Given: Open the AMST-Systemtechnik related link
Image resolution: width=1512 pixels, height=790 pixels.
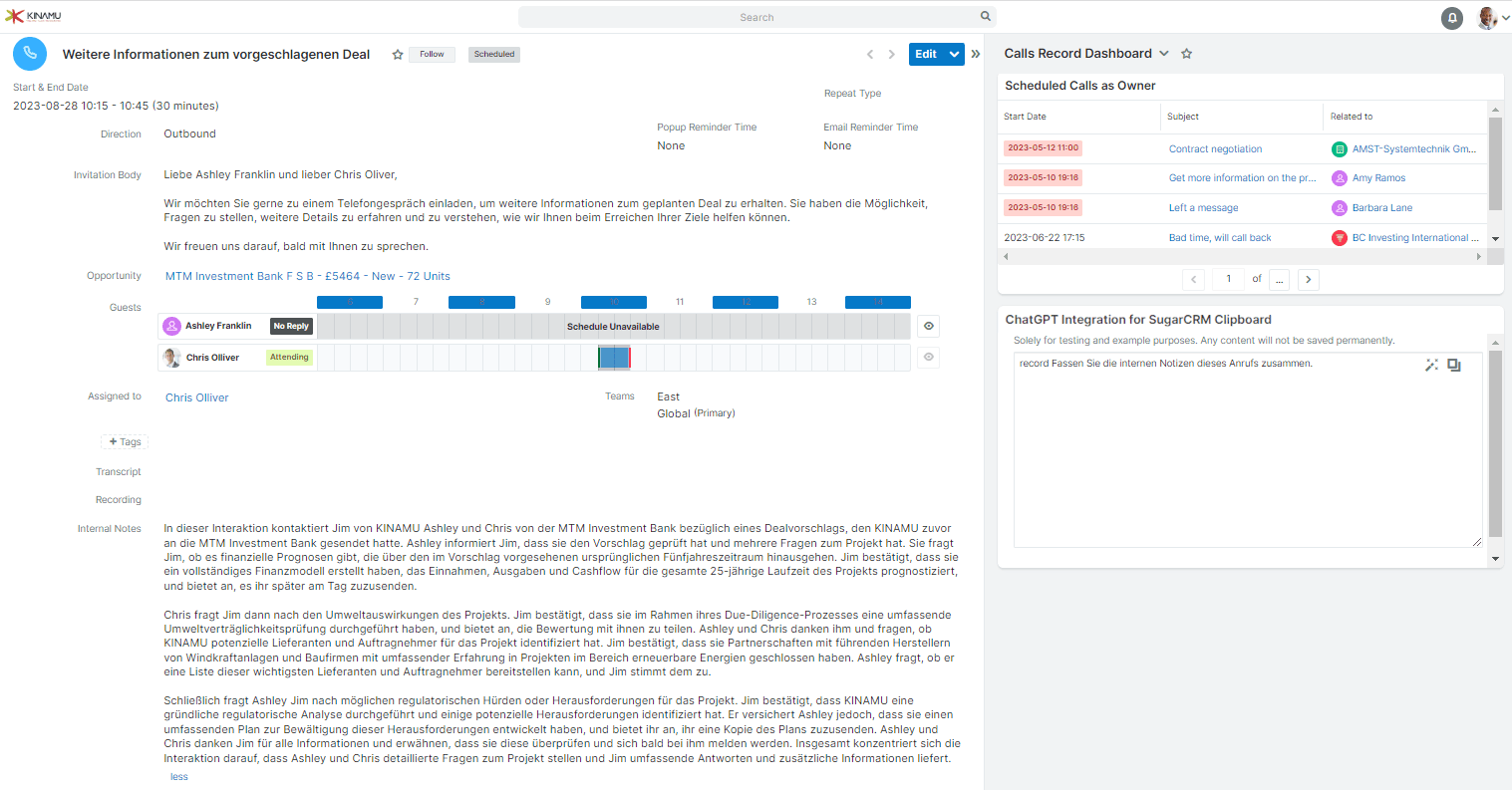Looking at the screenshot, I should (x=1414, y=149).
